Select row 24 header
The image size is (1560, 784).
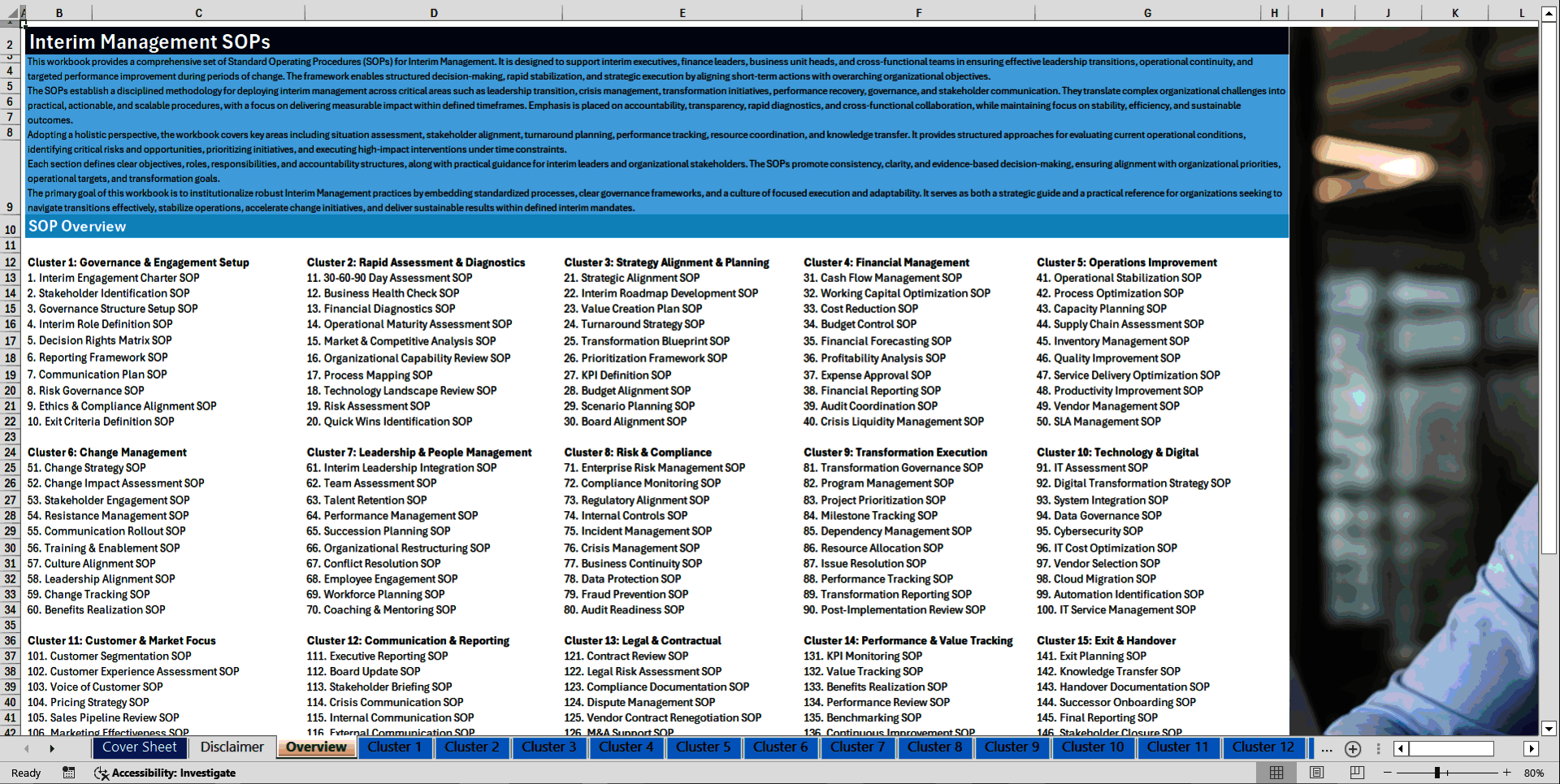point(11,453)
